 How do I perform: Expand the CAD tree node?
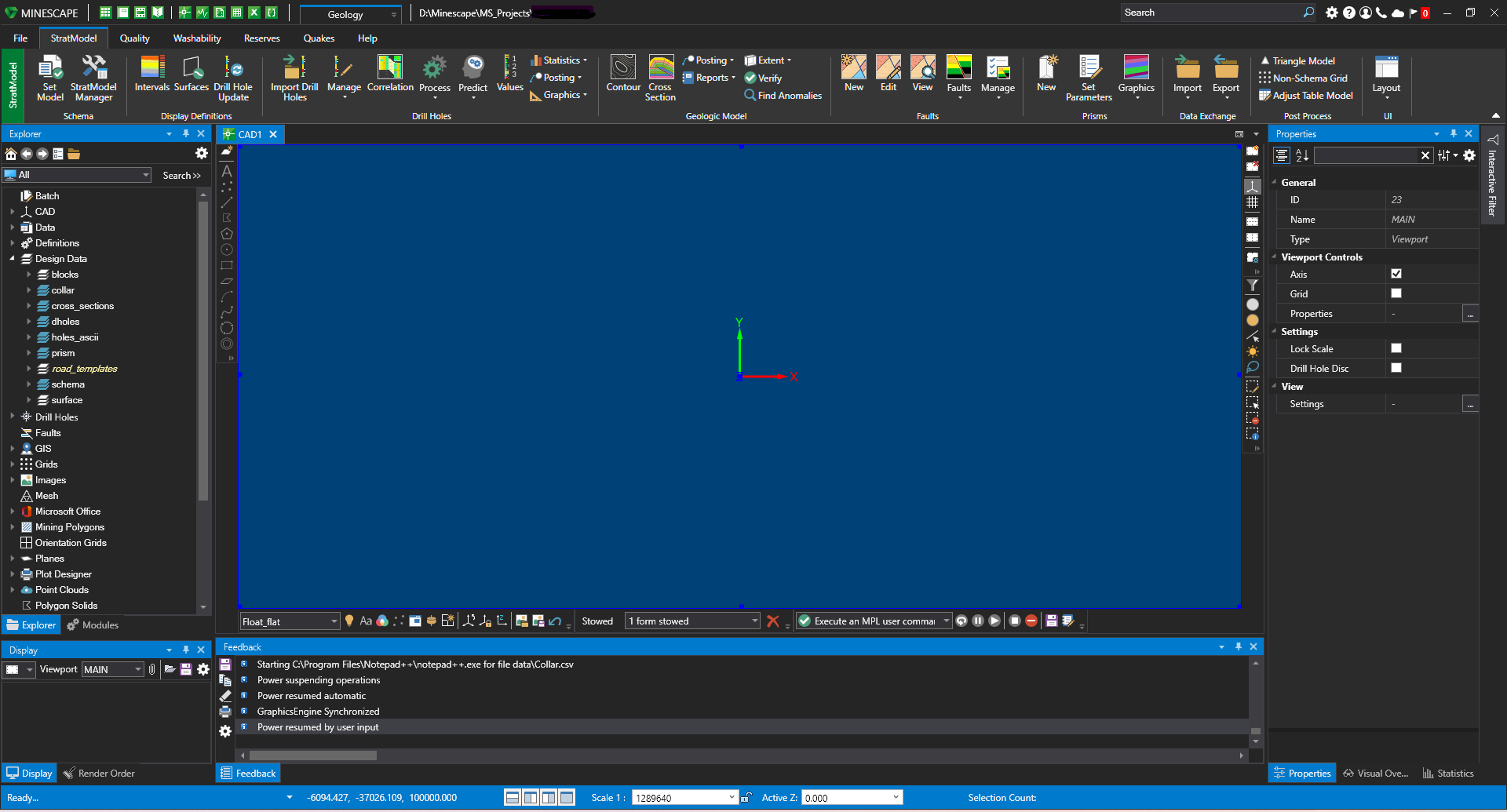pyautogui.click(x=13, y=212)
